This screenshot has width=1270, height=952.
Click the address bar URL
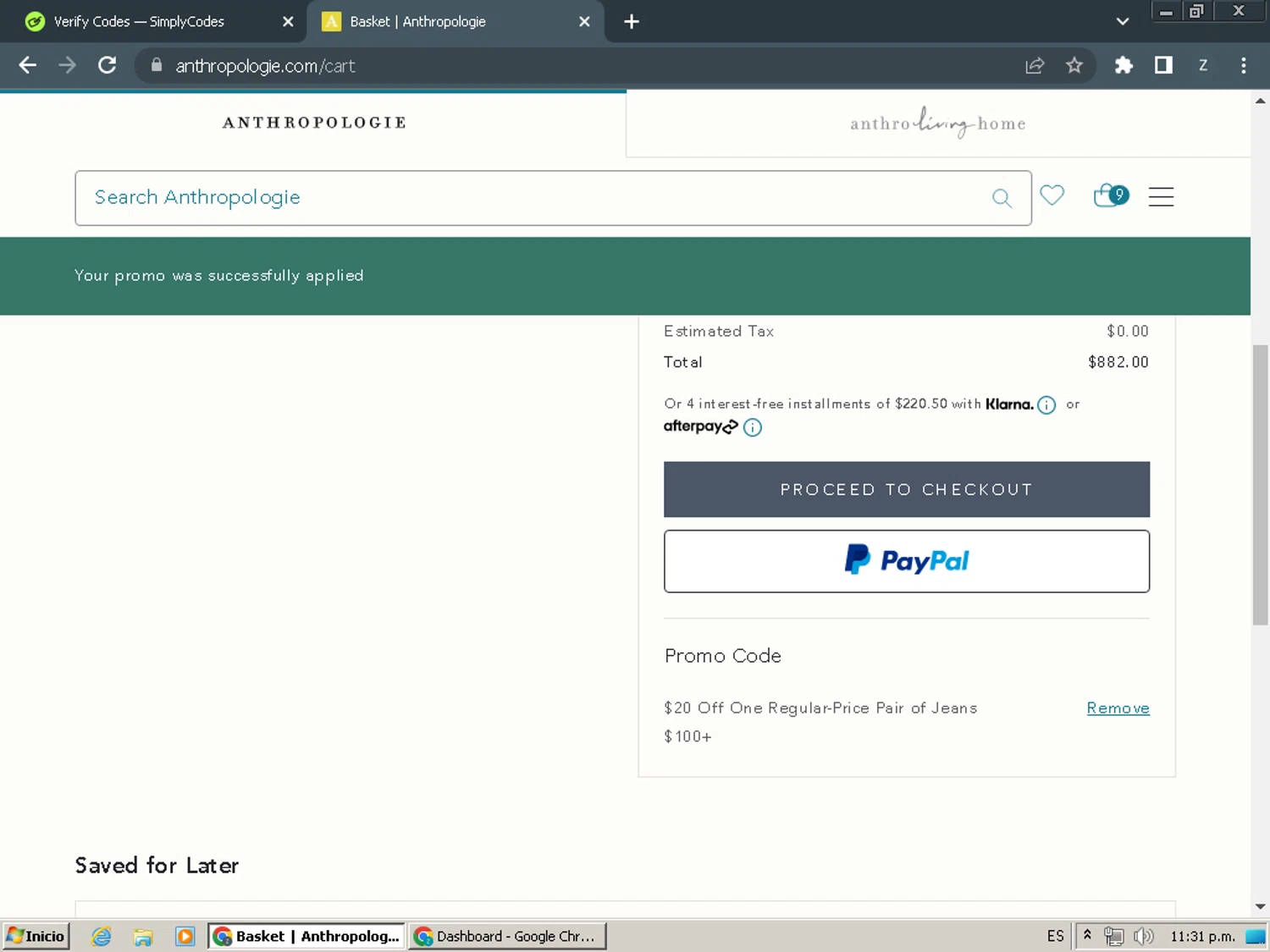[x=265, y=66]
